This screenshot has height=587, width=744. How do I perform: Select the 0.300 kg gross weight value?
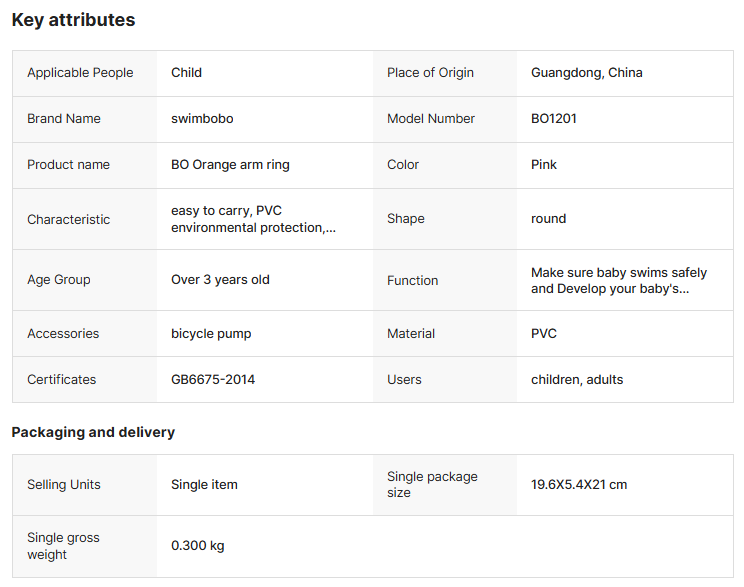[x=198, y=546]
